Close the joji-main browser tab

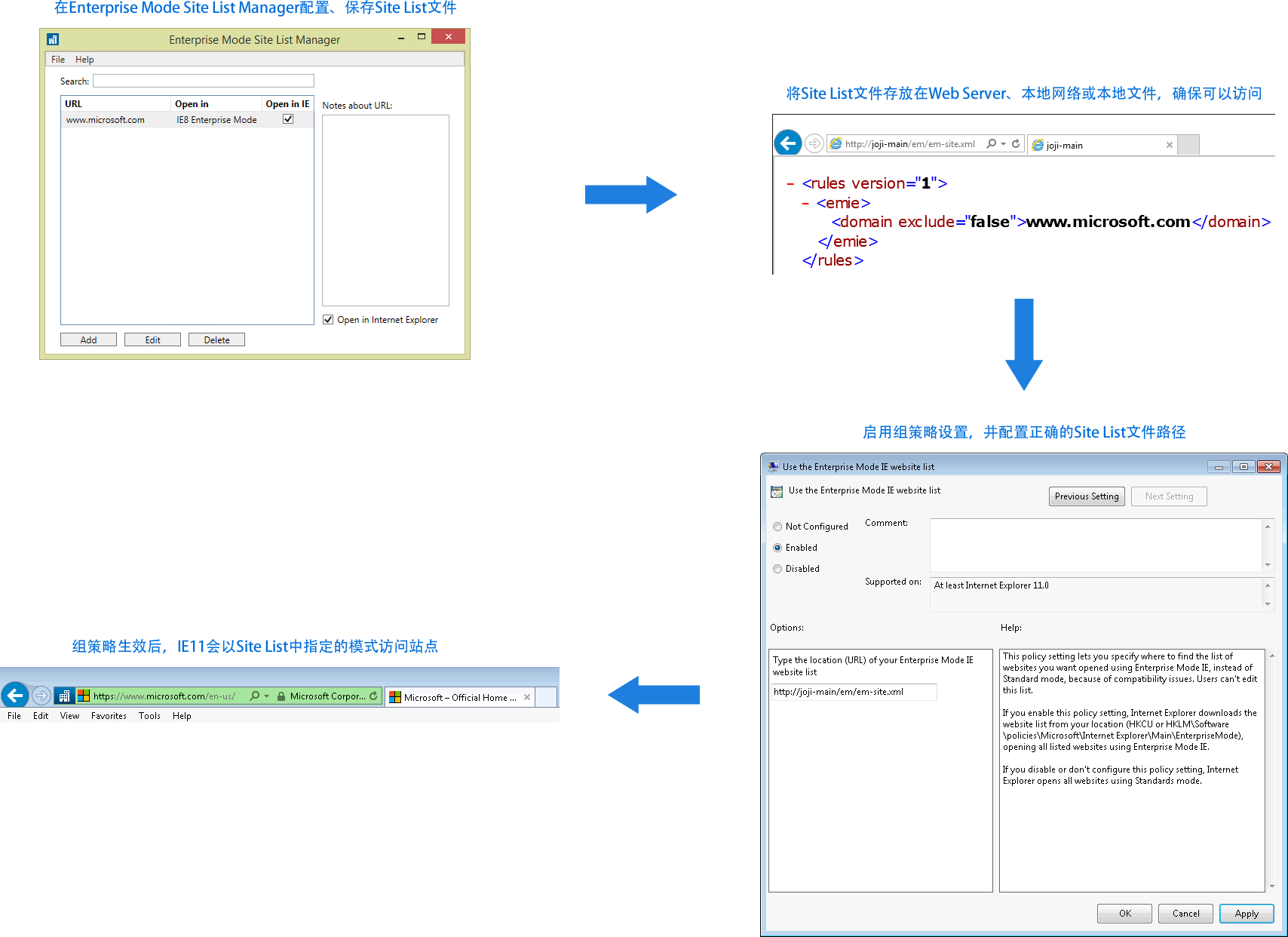(1169, 145)
